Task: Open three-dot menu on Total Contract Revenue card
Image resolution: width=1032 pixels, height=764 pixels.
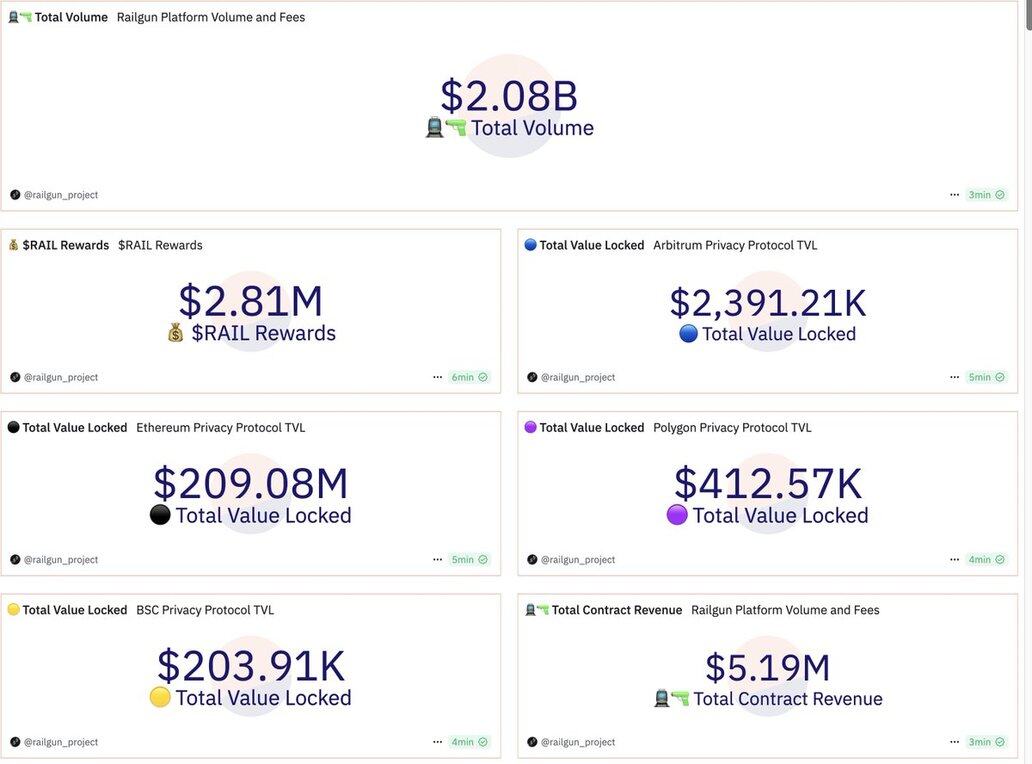Action: (x=954, y=742)
